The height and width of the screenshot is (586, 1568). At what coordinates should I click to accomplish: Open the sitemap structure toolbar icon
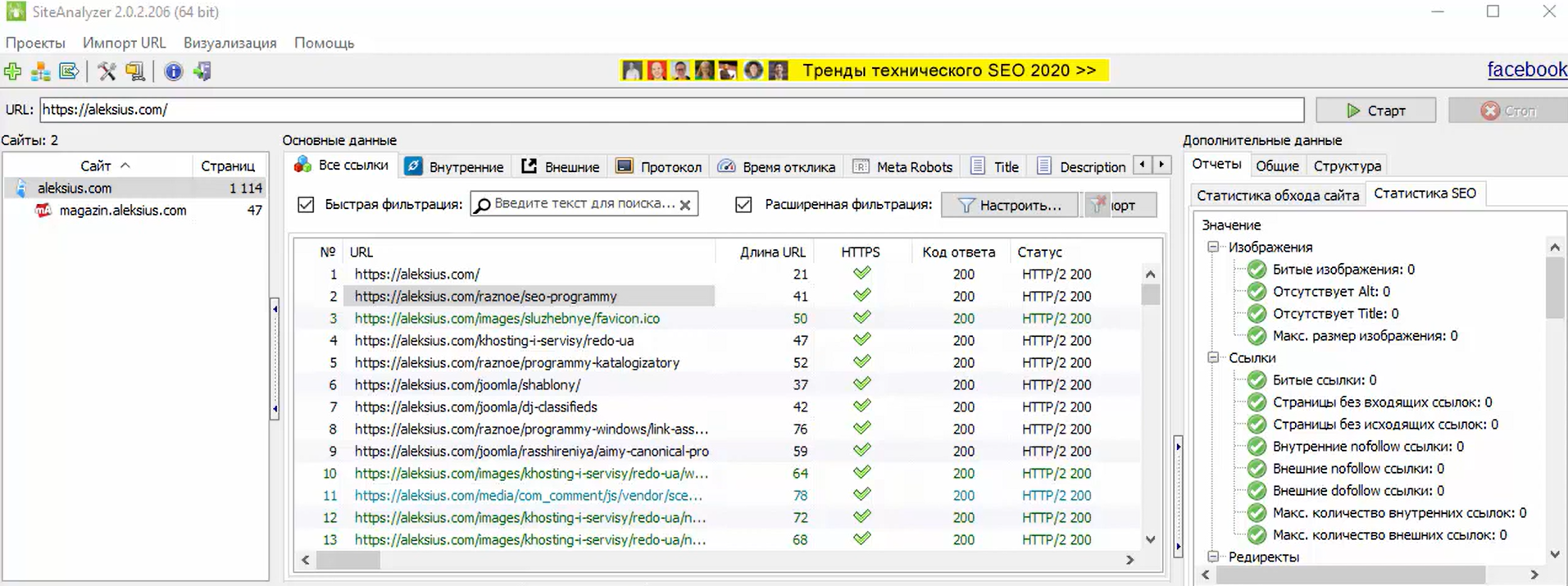click(40, 72)
